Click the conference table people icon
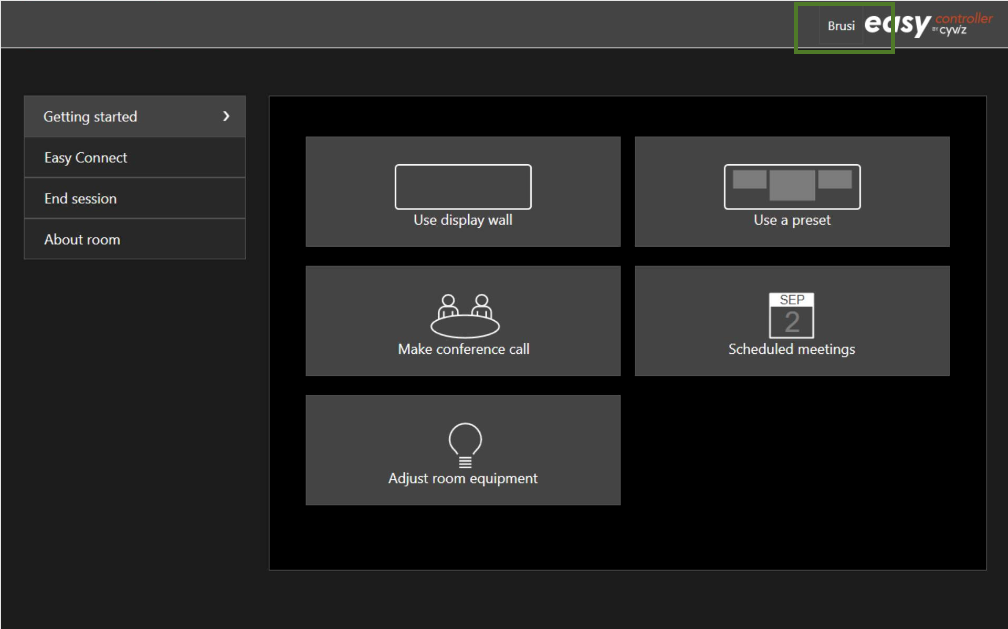1008x629 pixels. click(463, 315)
